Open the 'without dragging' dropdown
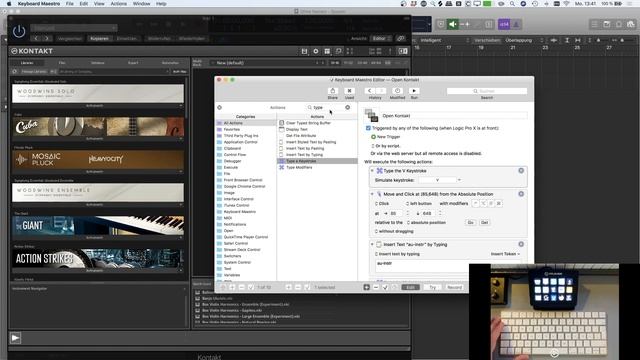Viewport: 640px width, 360px height. pyautogui.click(x=394, y=231)
